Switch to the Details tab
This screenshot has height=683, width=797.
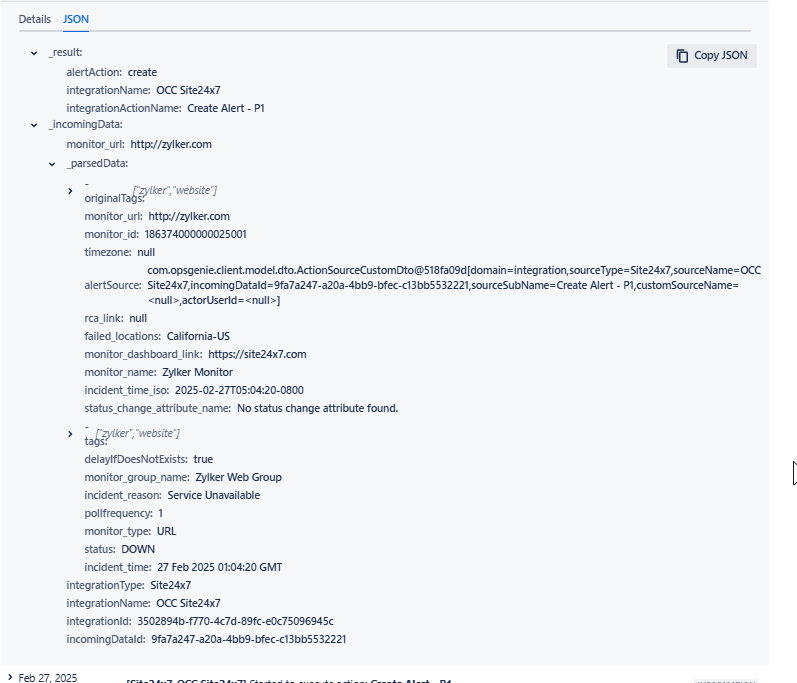tap(35, 19)
